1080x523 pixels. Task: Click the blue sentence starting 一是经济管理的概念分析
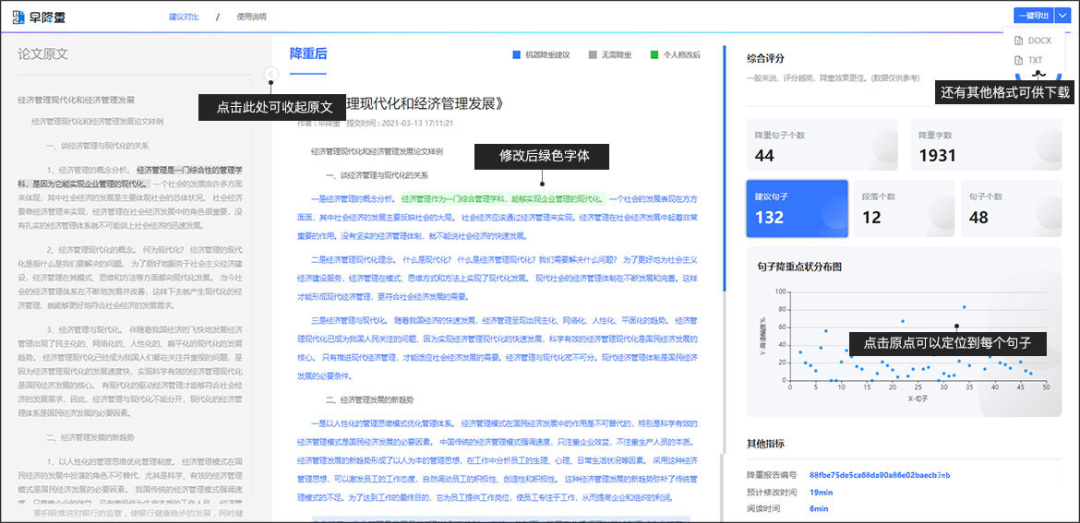(353, 198)
